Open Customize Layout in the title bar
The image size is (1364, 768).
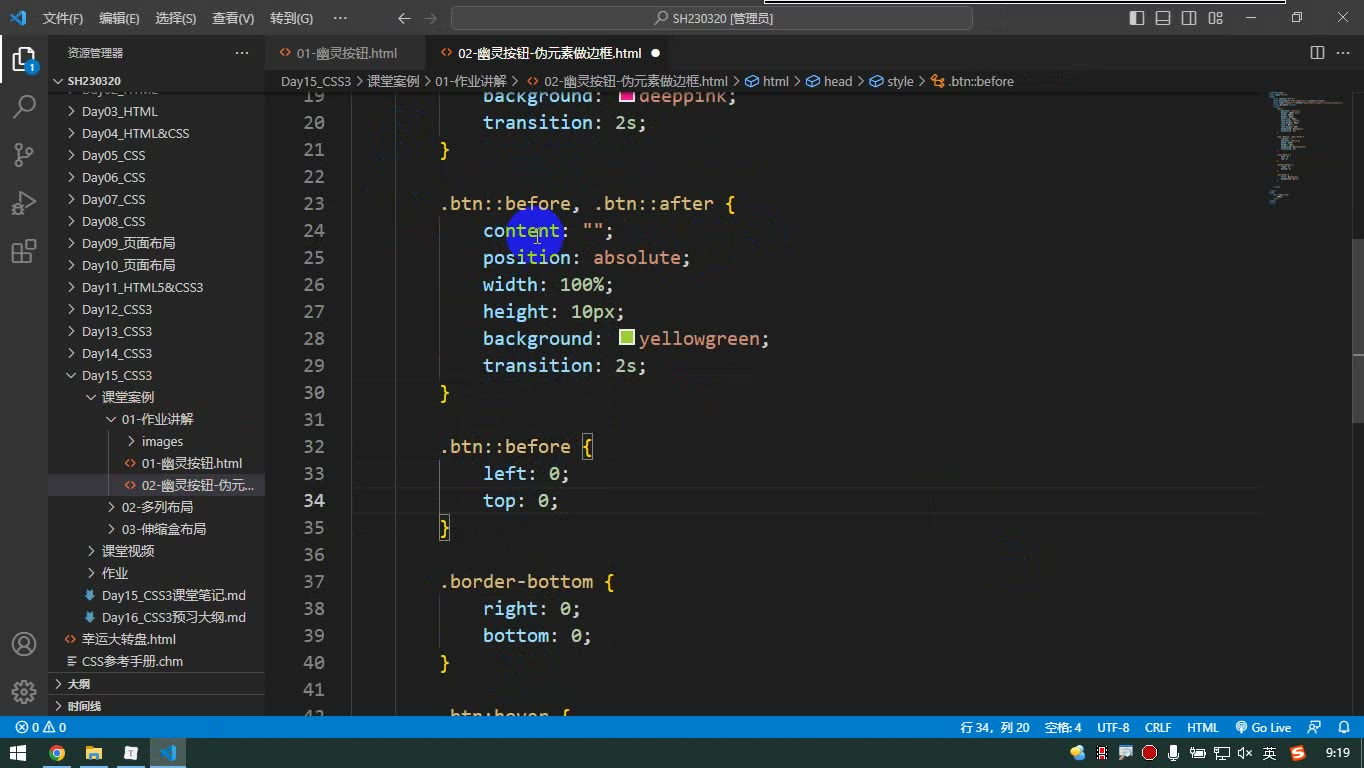tap(1215, 18)
